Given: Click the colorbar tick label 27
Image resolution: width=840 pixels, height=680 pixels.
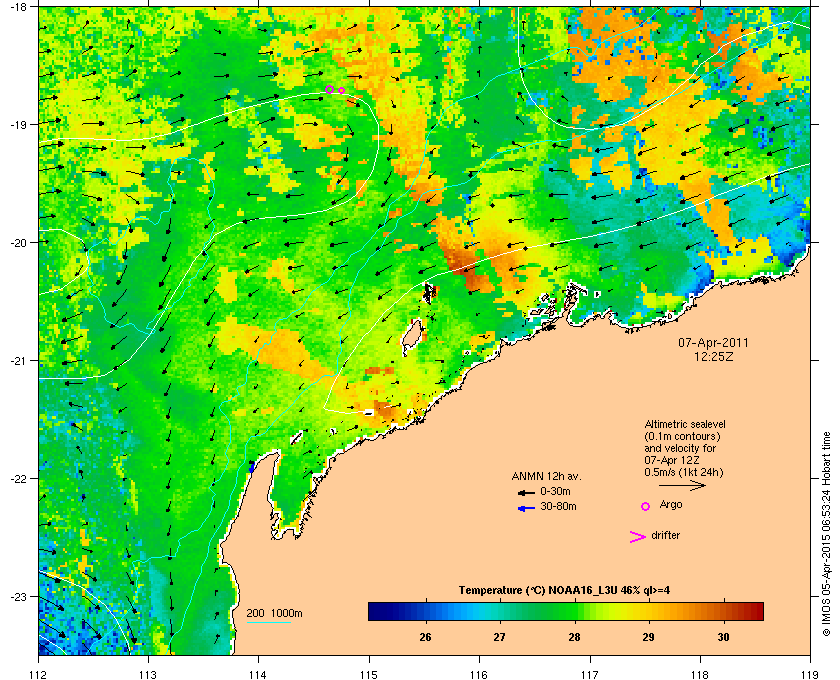Looking at the screenshot, I should (x=500, y=637).
